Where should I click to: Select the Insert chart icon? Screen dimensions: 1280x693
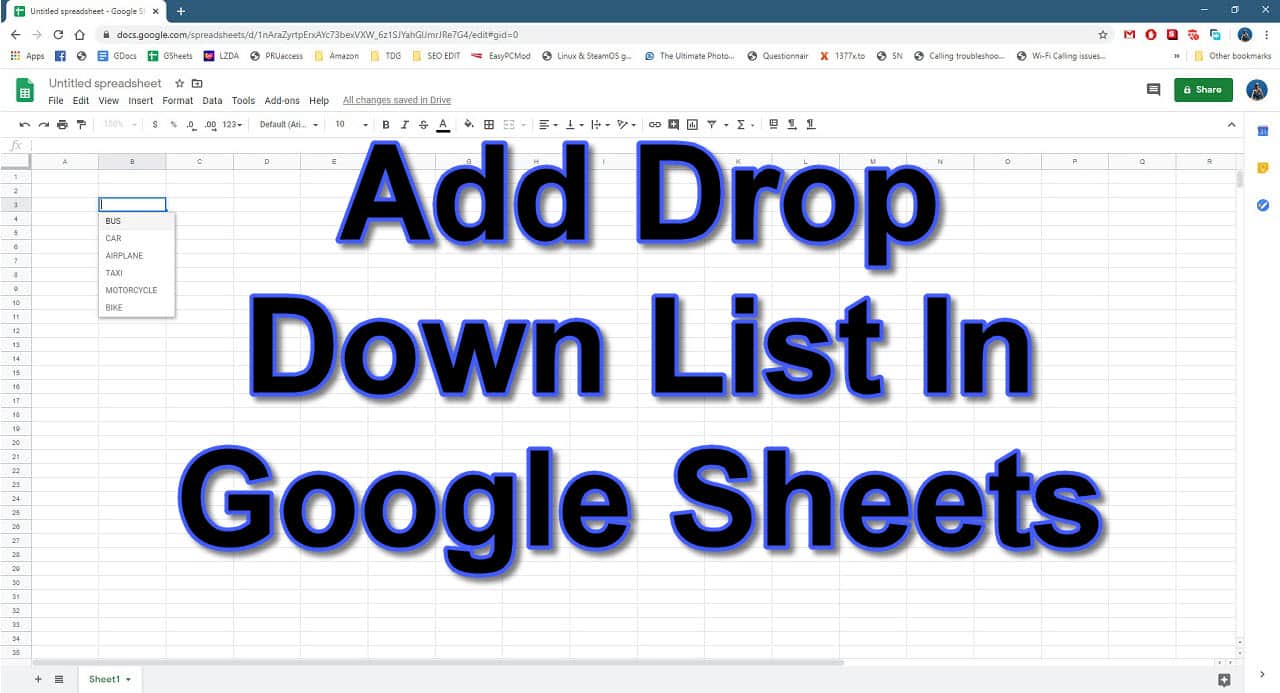691,124
